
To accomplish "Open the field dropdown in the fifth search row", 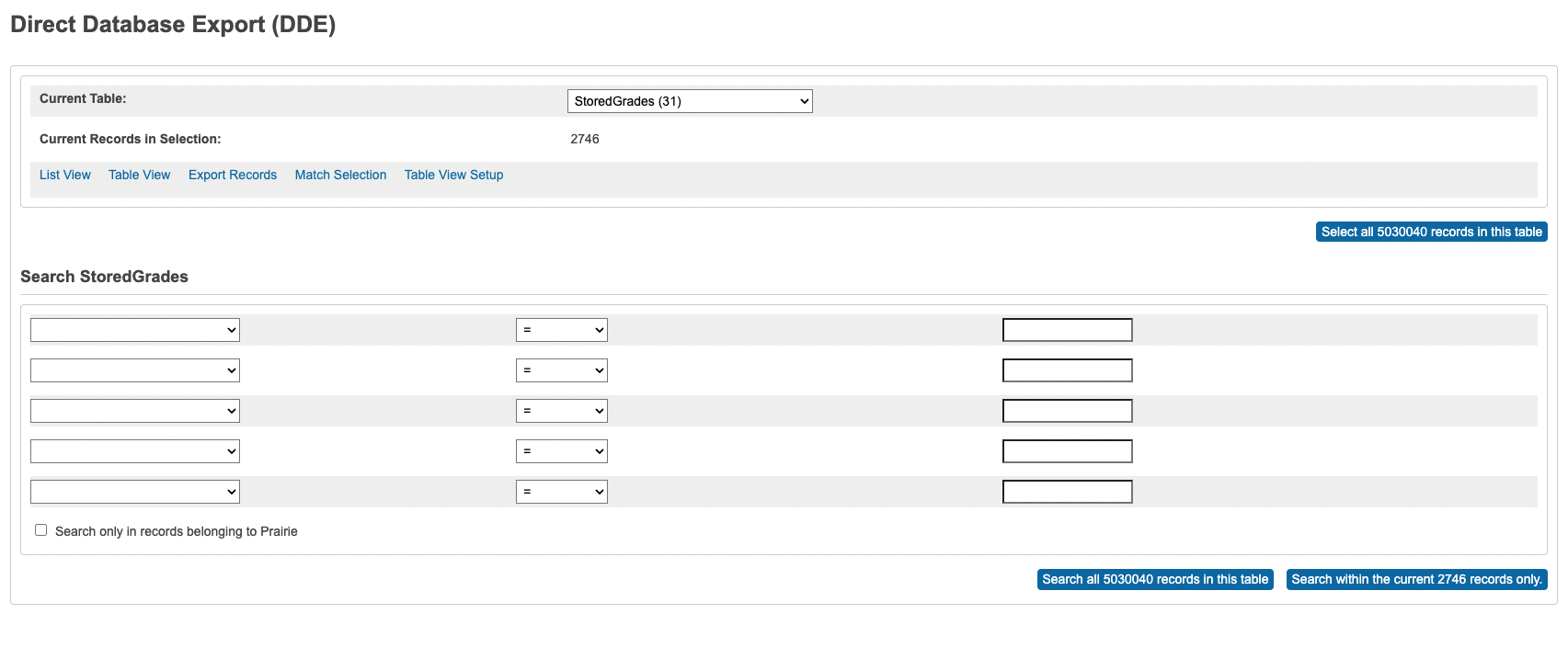I will 135,492.
